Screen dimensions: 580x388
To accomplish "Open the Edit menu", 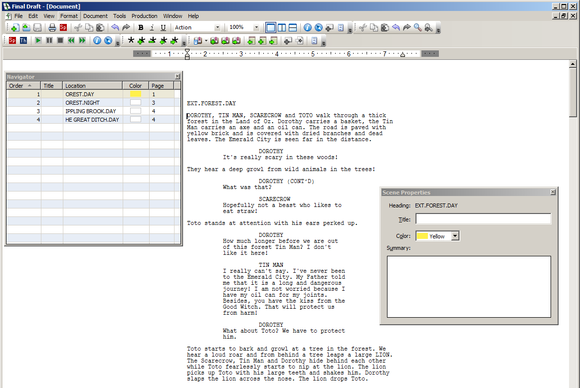I will click(x=33, y=16).
